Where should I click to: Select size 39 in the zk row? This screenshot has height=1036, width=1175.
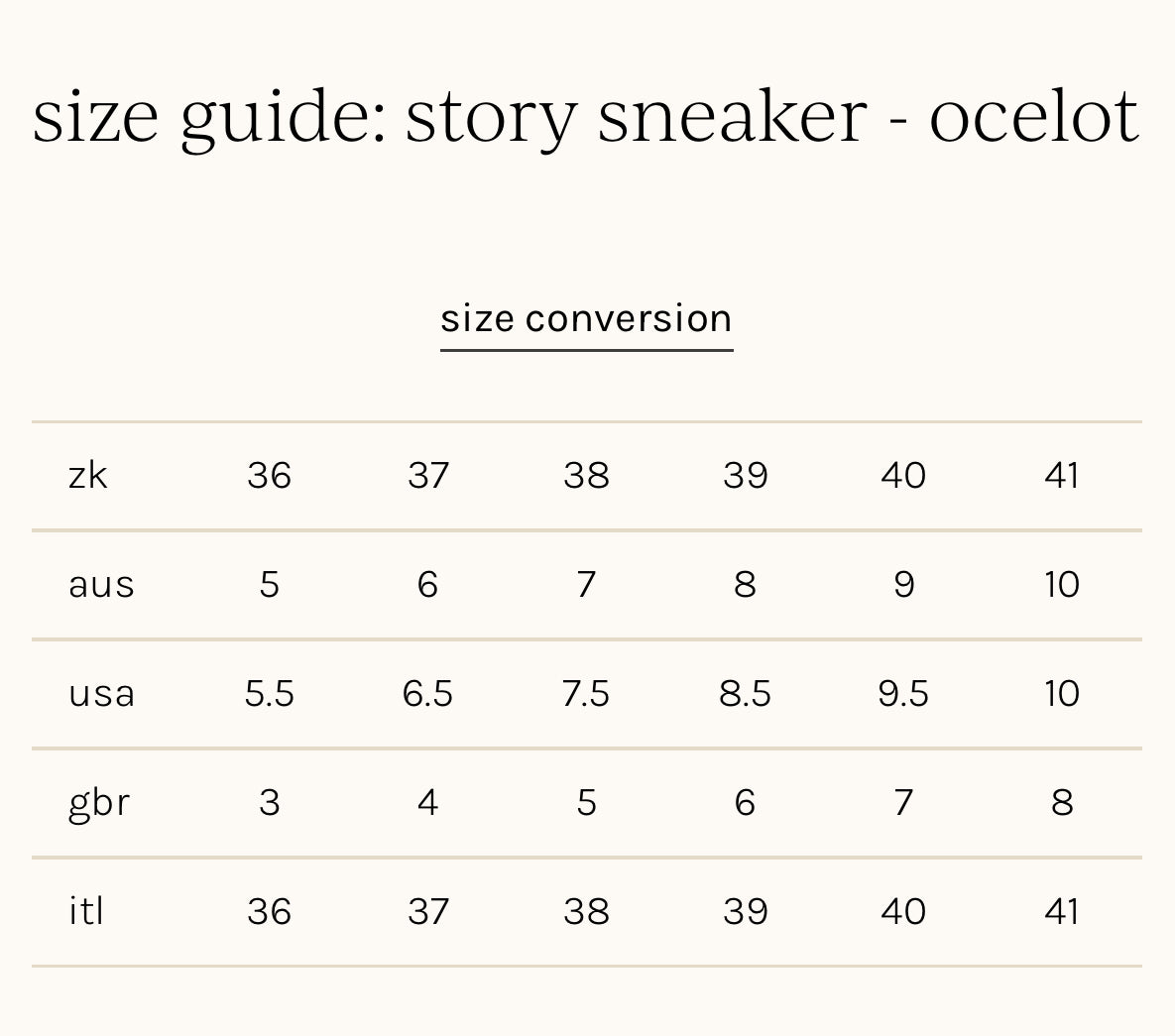click(745, 476)
